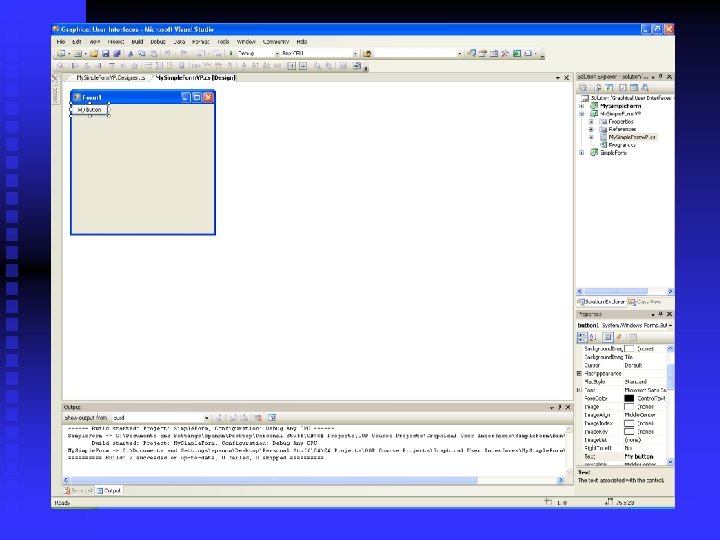
Task: Expand the SimpleForm project node
Action: click(x=582, y=153)
